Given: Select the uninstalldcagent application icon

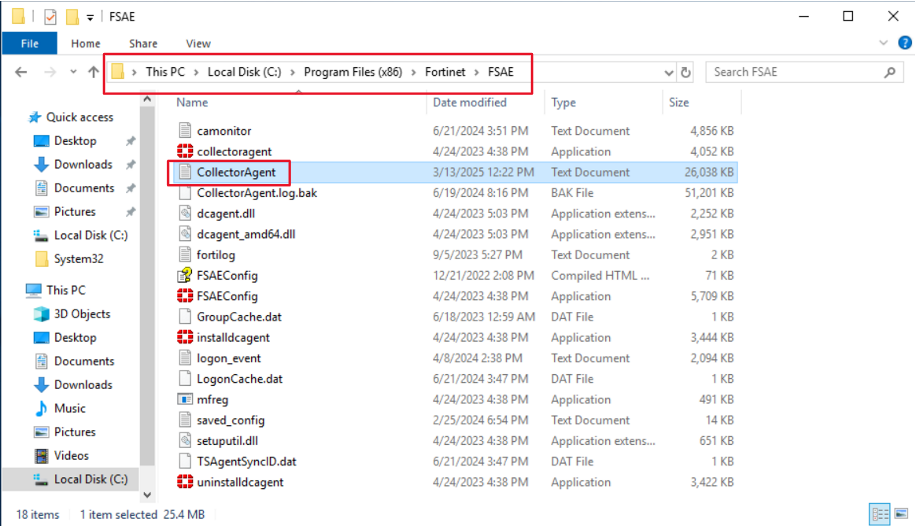Looking at the screenshot, I should click(185, 482).
